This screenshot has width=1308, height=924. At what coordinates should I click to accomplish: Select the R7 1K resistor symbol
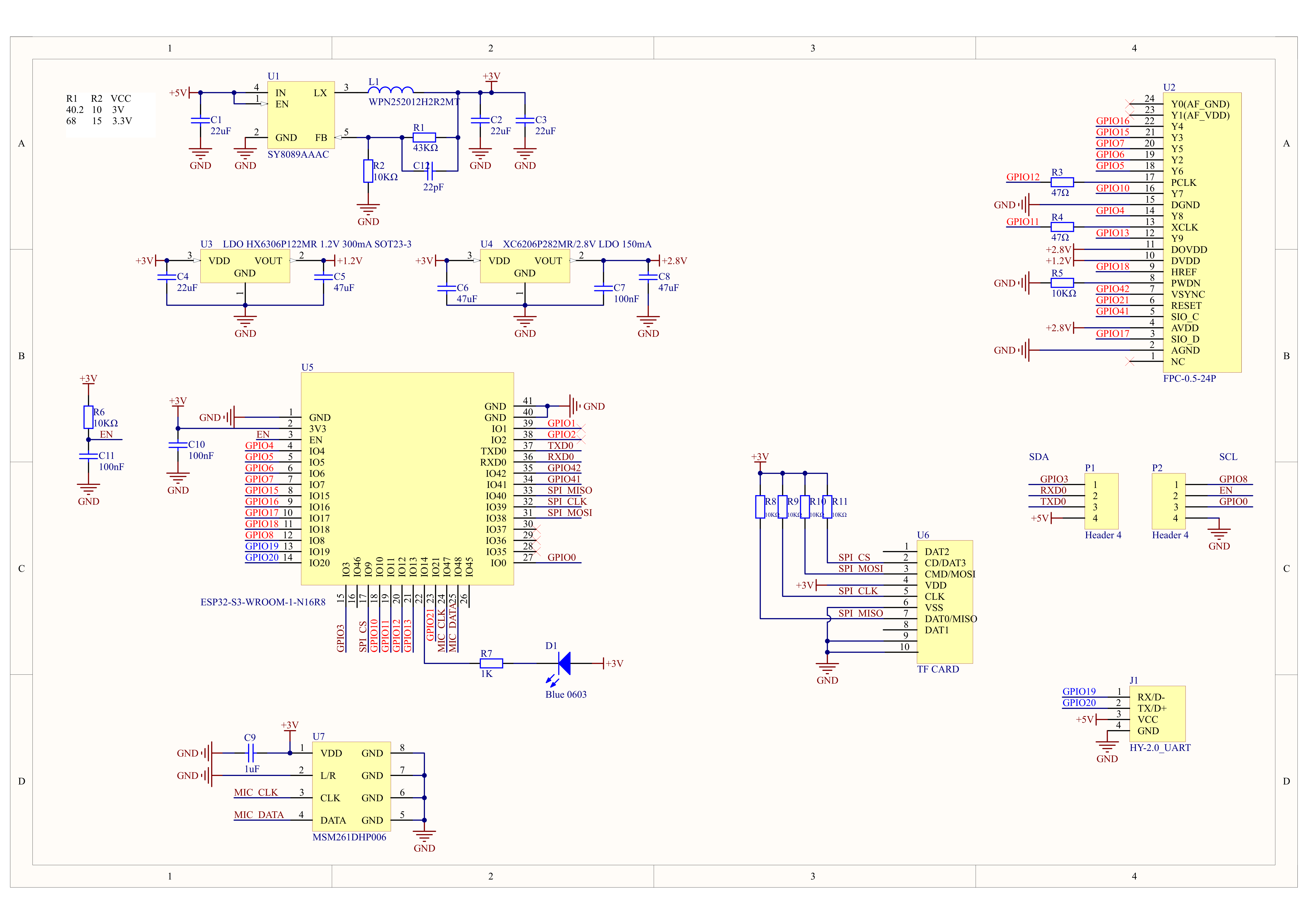(x=491, y=663)
